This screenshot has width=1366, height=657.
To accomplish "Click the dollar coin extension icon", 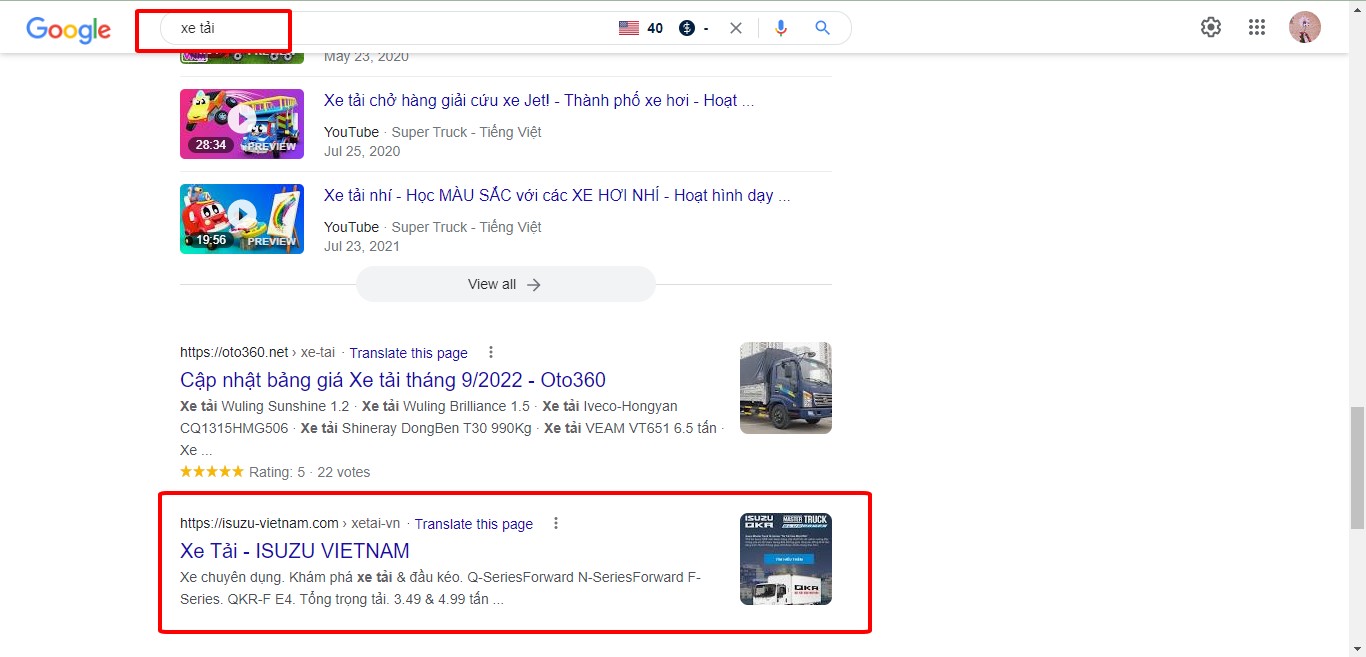I will (687, 28).
